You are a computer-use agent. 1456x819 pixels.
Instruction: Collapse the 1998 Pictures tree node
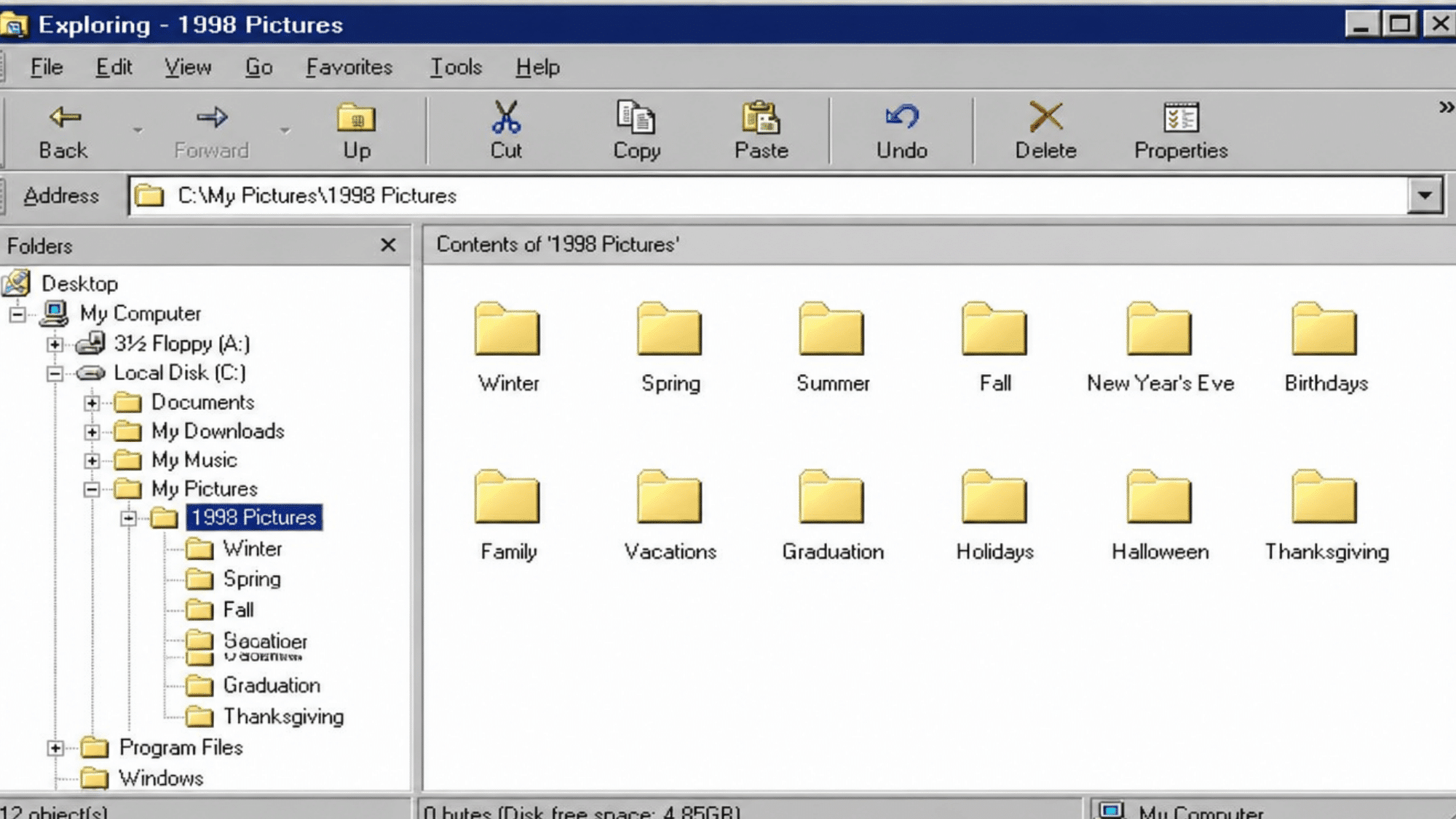click(x=129, y=518)
